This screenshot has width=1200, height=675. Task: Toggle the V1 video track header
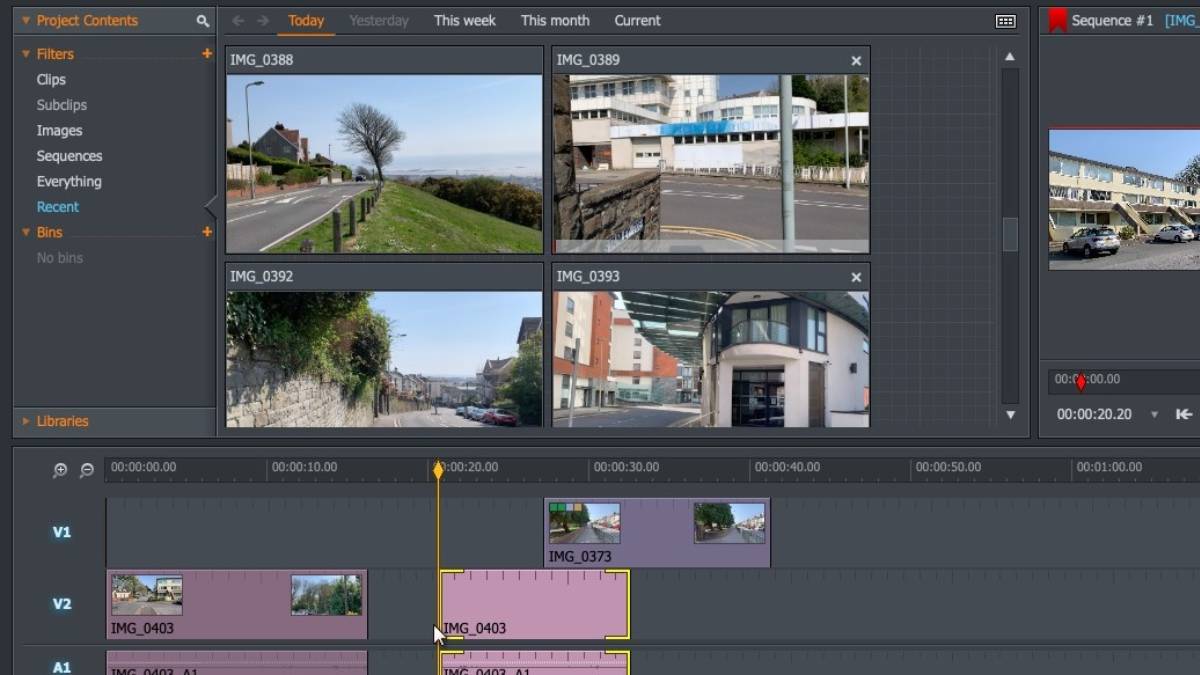tap(62, 533)
